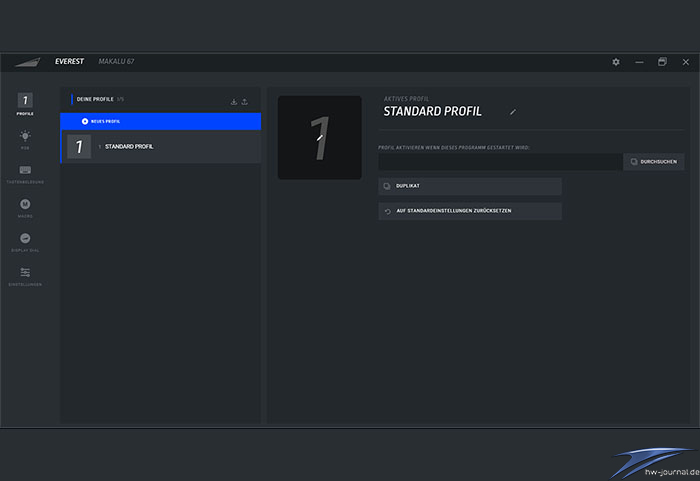Click the Standard Profil title text
Viewport: 700px width, 481px height.
(x=432, y=111)
